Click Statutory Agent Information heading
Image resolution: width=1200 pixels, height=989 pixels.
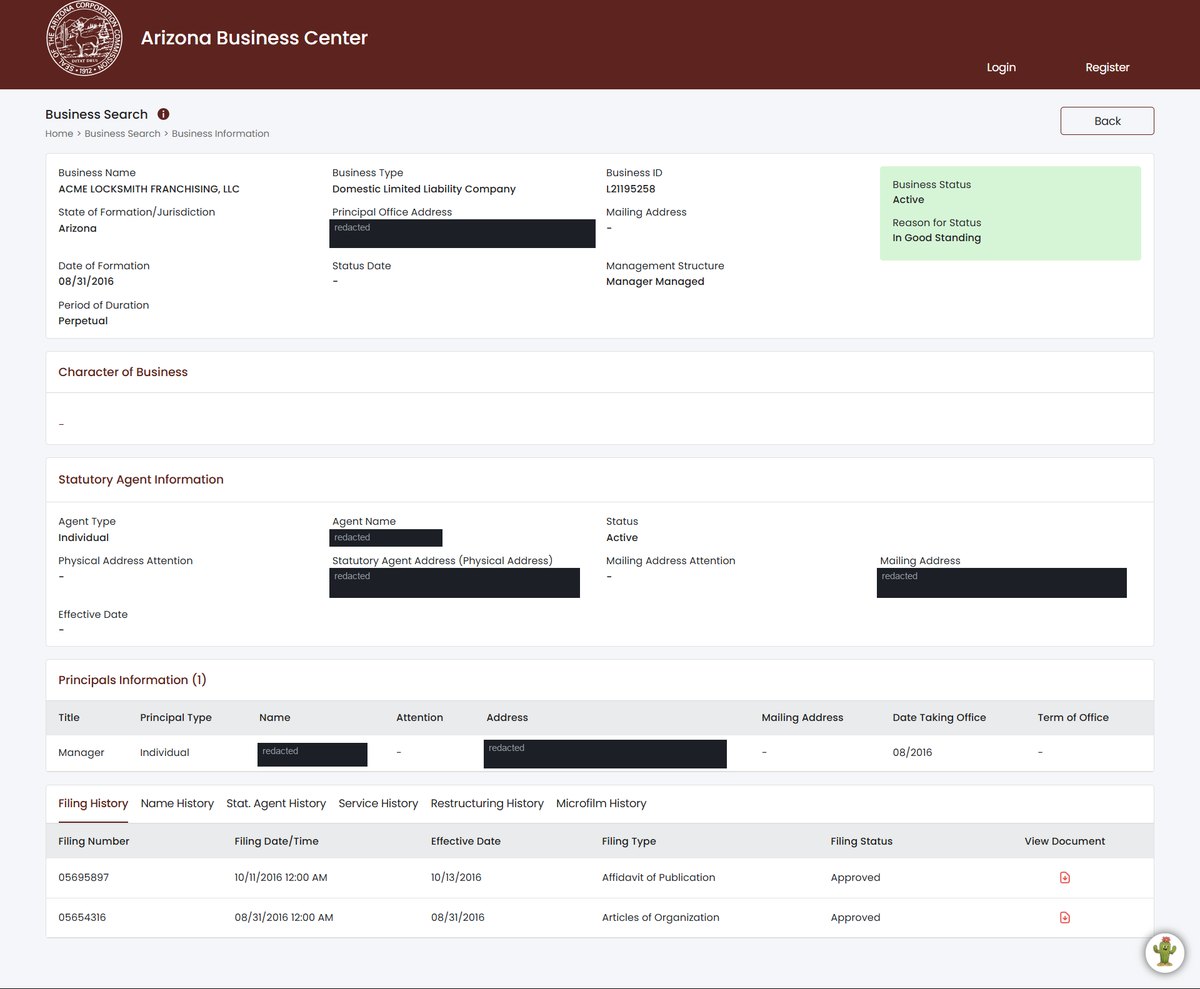click(x=141, y=480)
